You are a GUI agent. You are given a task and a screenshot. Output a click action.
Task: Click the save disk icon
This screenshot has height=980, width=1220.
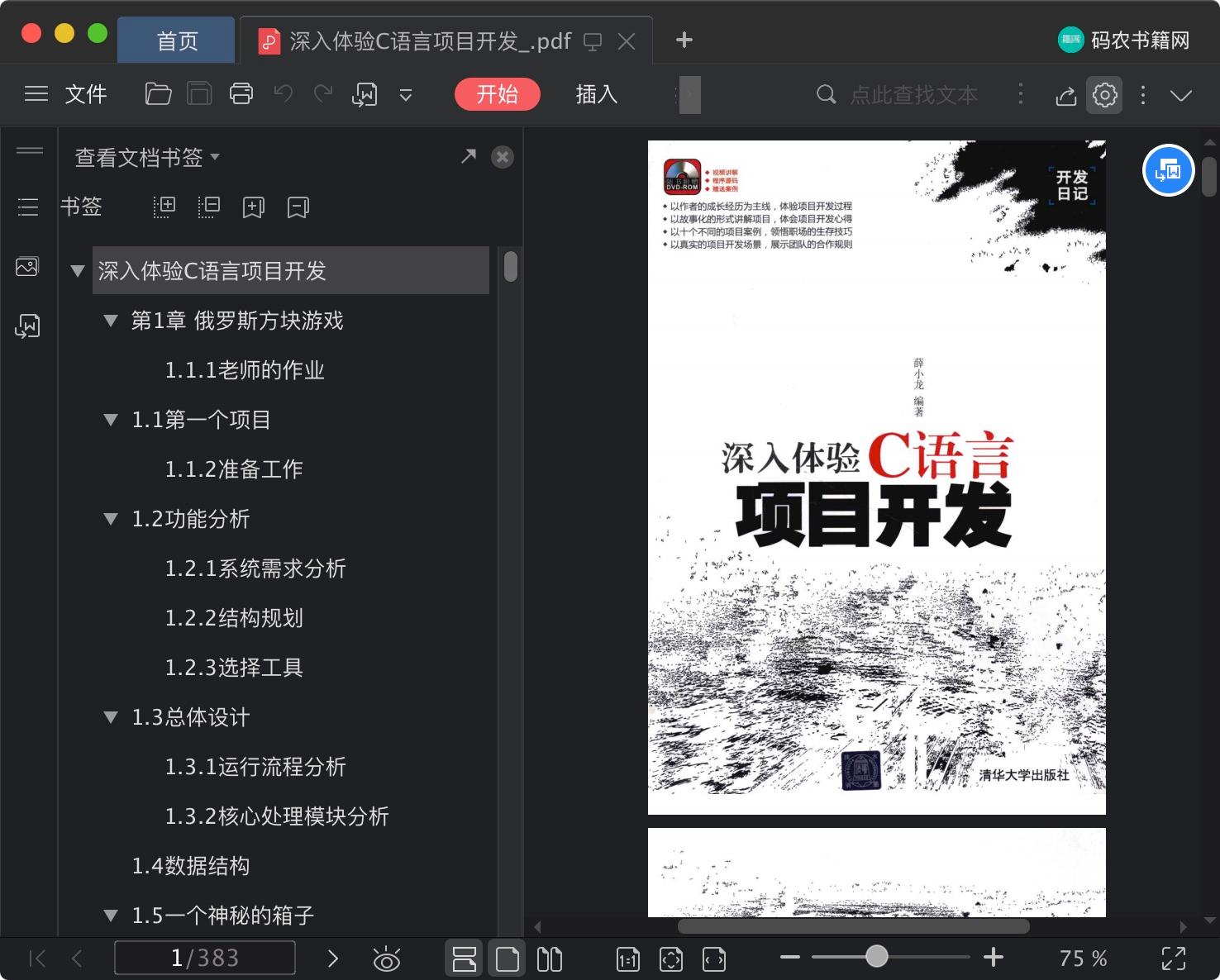[199, 94]
